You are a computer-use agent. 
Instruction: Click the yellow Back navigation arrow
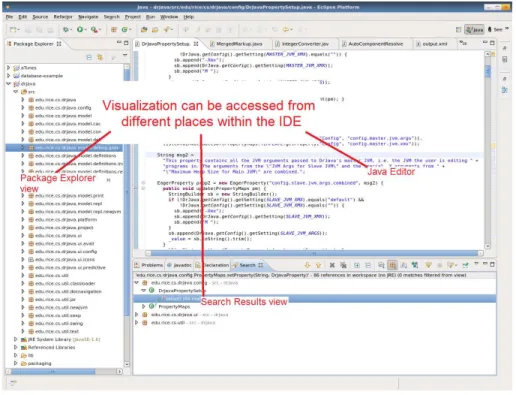click(286, 30)
